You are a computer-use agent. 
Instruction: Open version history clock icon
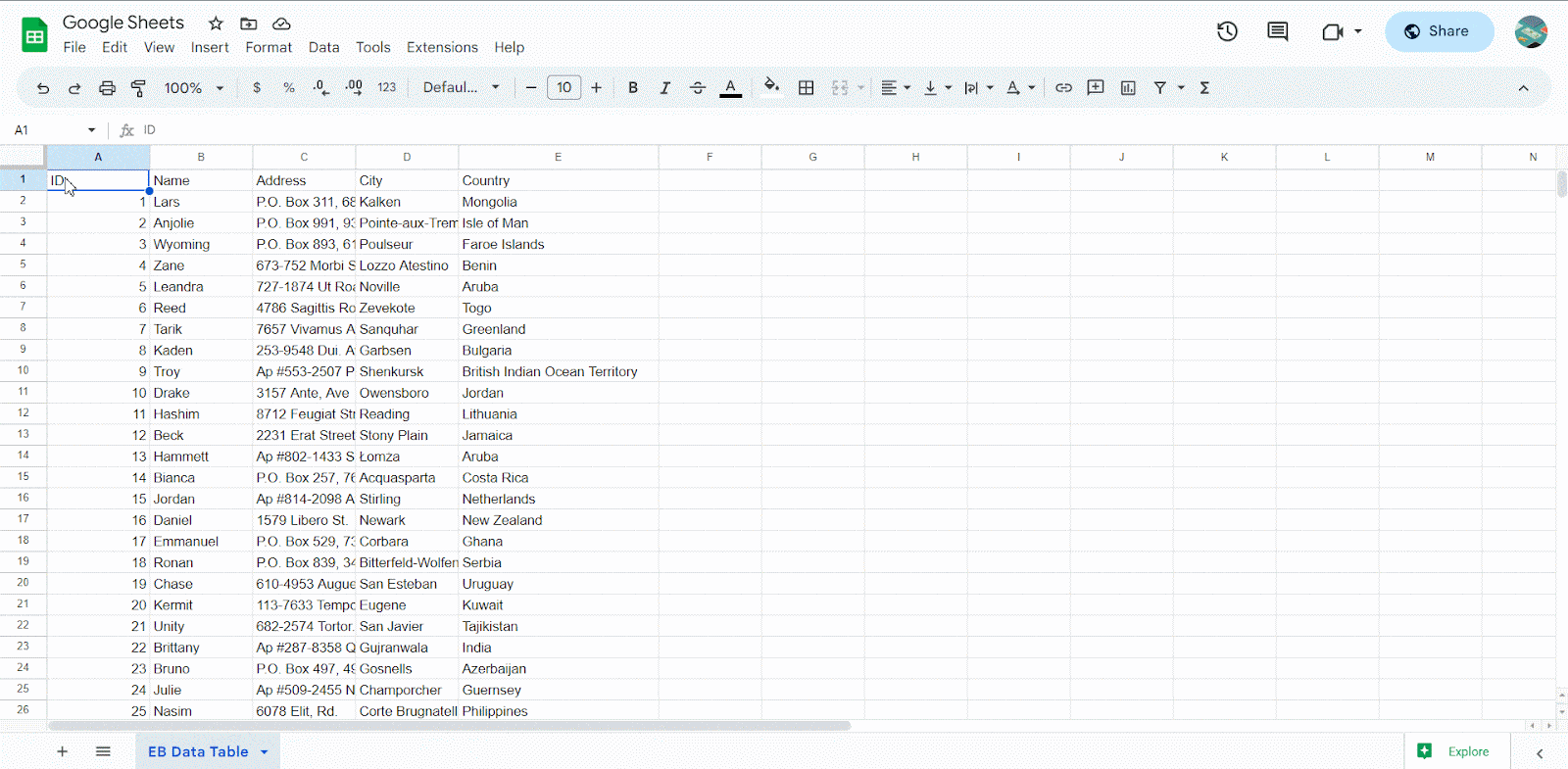click(x=1227, y=31)
